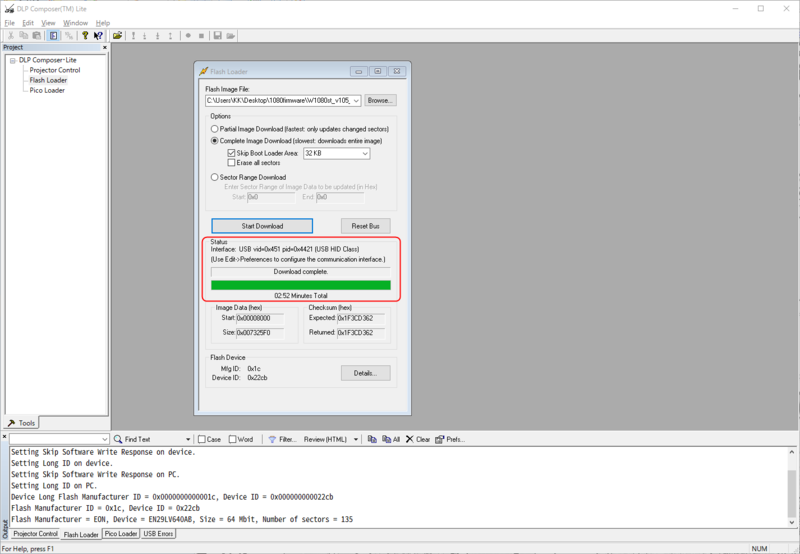Viewport: 800px width, 554px height.
Task: Open the search text combo box dropdown
Action: coord(105,439)
